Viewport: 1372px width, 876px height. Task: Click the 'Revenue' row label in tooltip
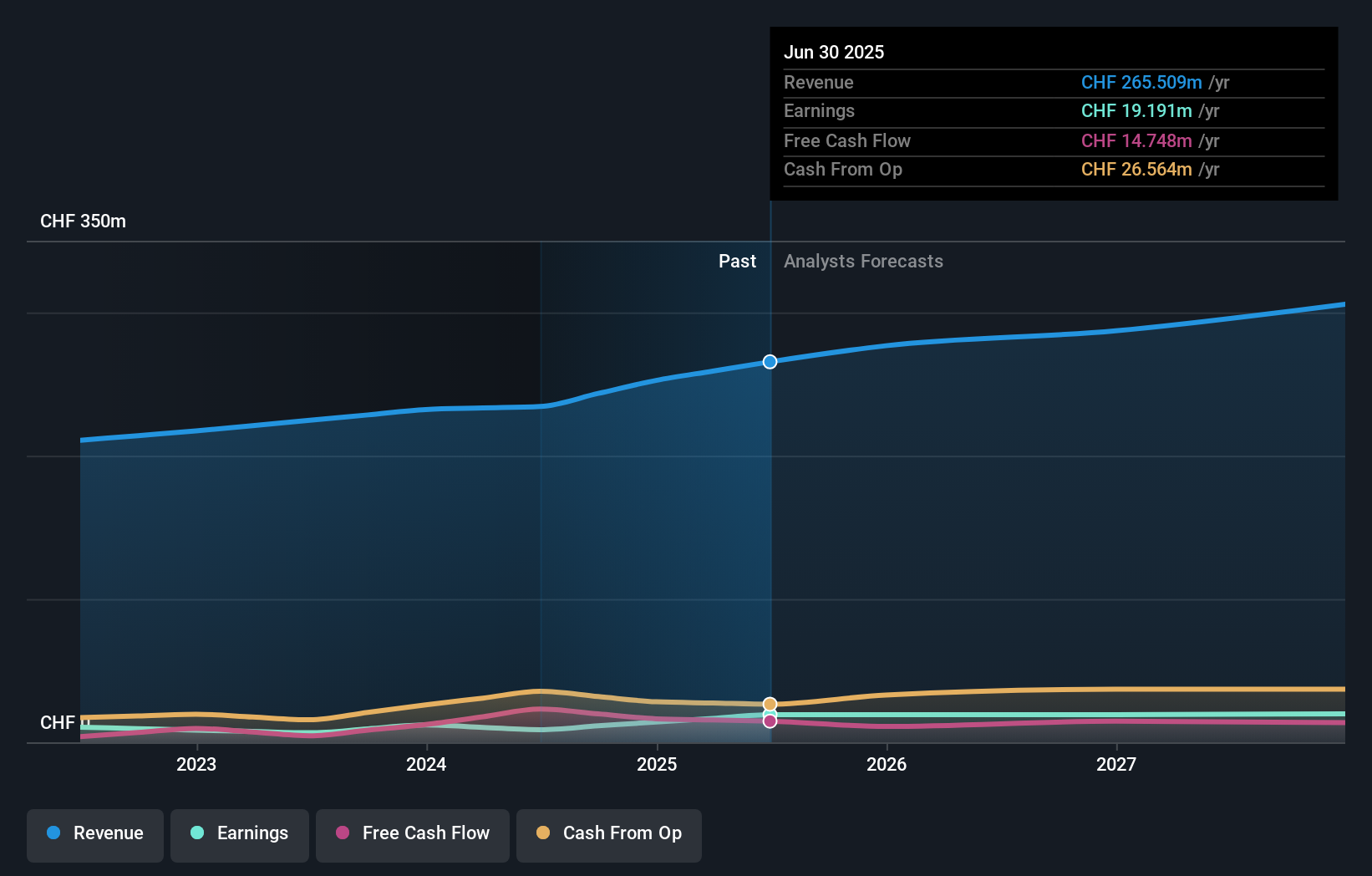pos(819,82)
